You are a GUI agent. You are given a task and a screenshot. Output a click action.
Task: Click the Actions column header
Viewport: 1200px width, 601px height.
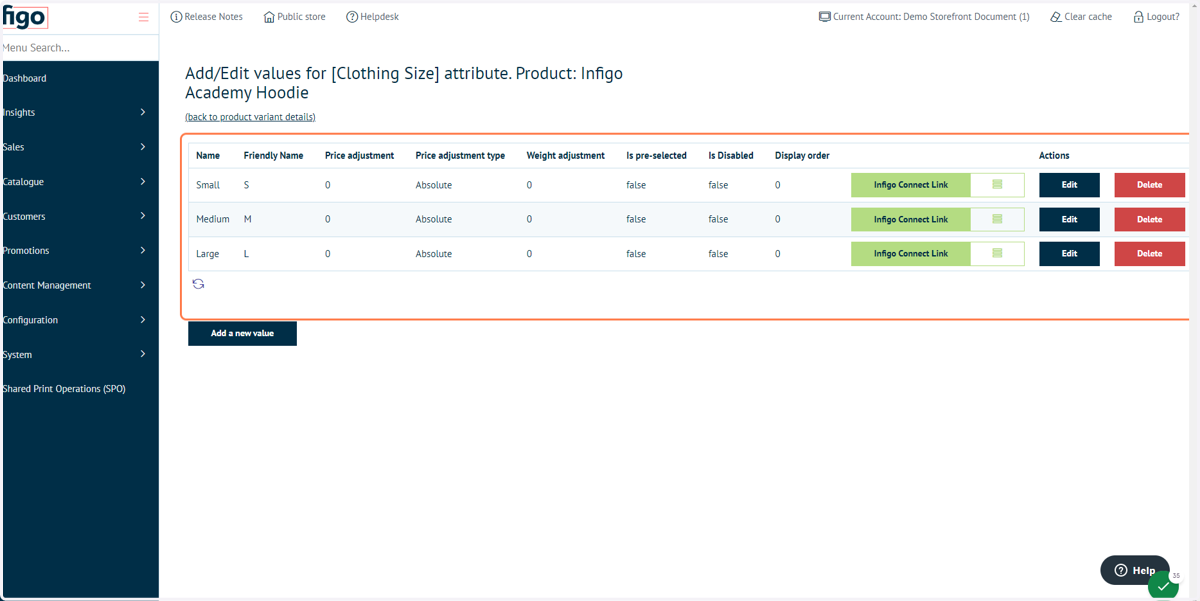pyautogui.click(x=1054, y=156)
